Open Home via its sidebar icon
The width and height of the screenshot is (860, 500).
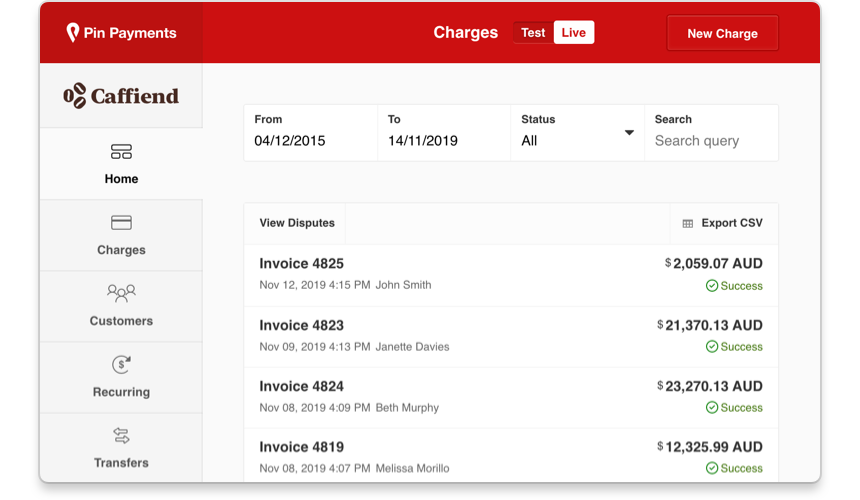[x=121, y=152]
